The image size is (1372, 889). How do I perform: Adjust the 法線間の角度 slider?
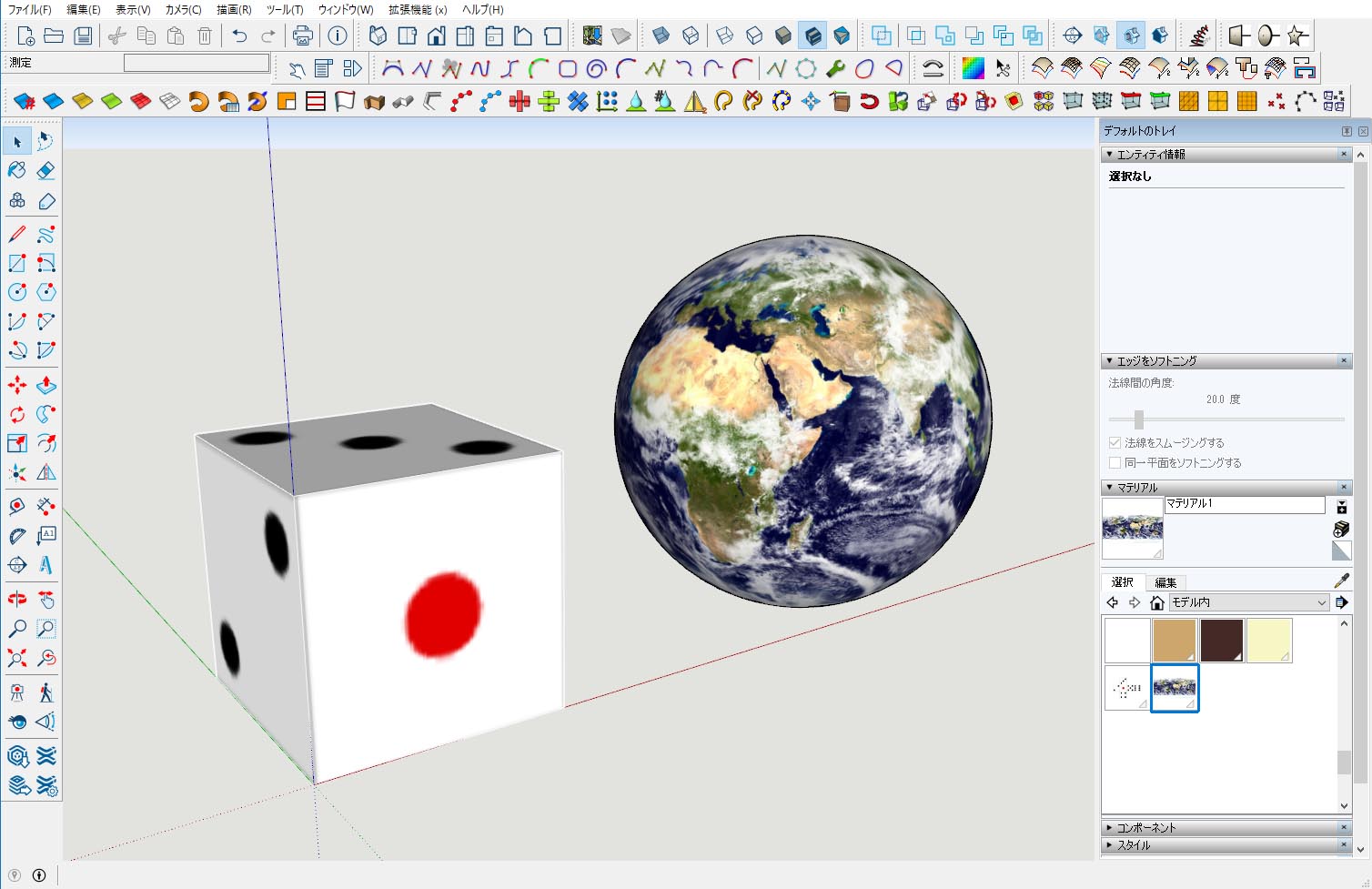1138,419
